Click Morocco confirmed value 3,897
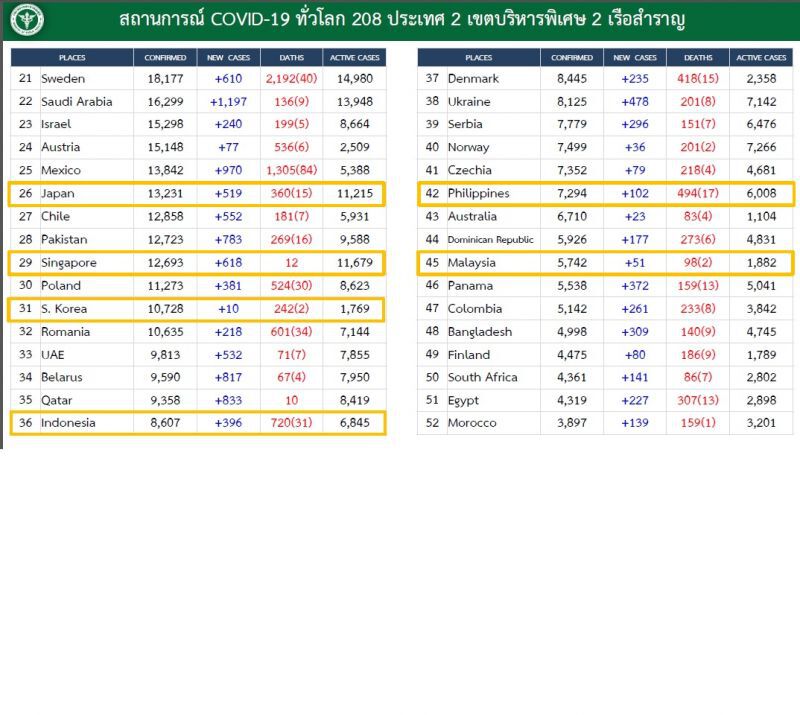 571,423
